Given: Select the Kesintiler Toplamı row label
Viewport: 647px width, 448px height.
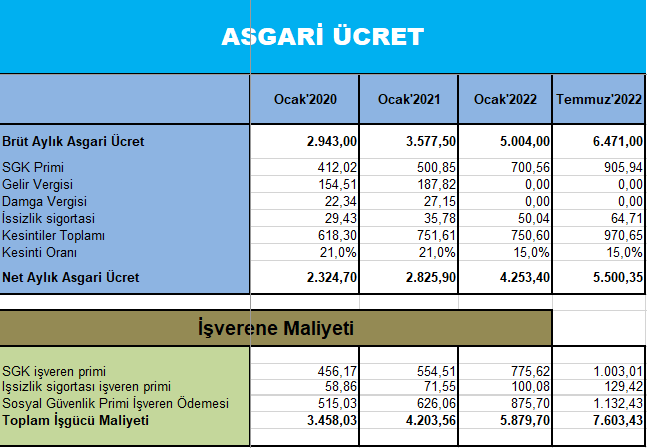Looking at the screenshot, I should pyautogui.click(x=53, y=236).
